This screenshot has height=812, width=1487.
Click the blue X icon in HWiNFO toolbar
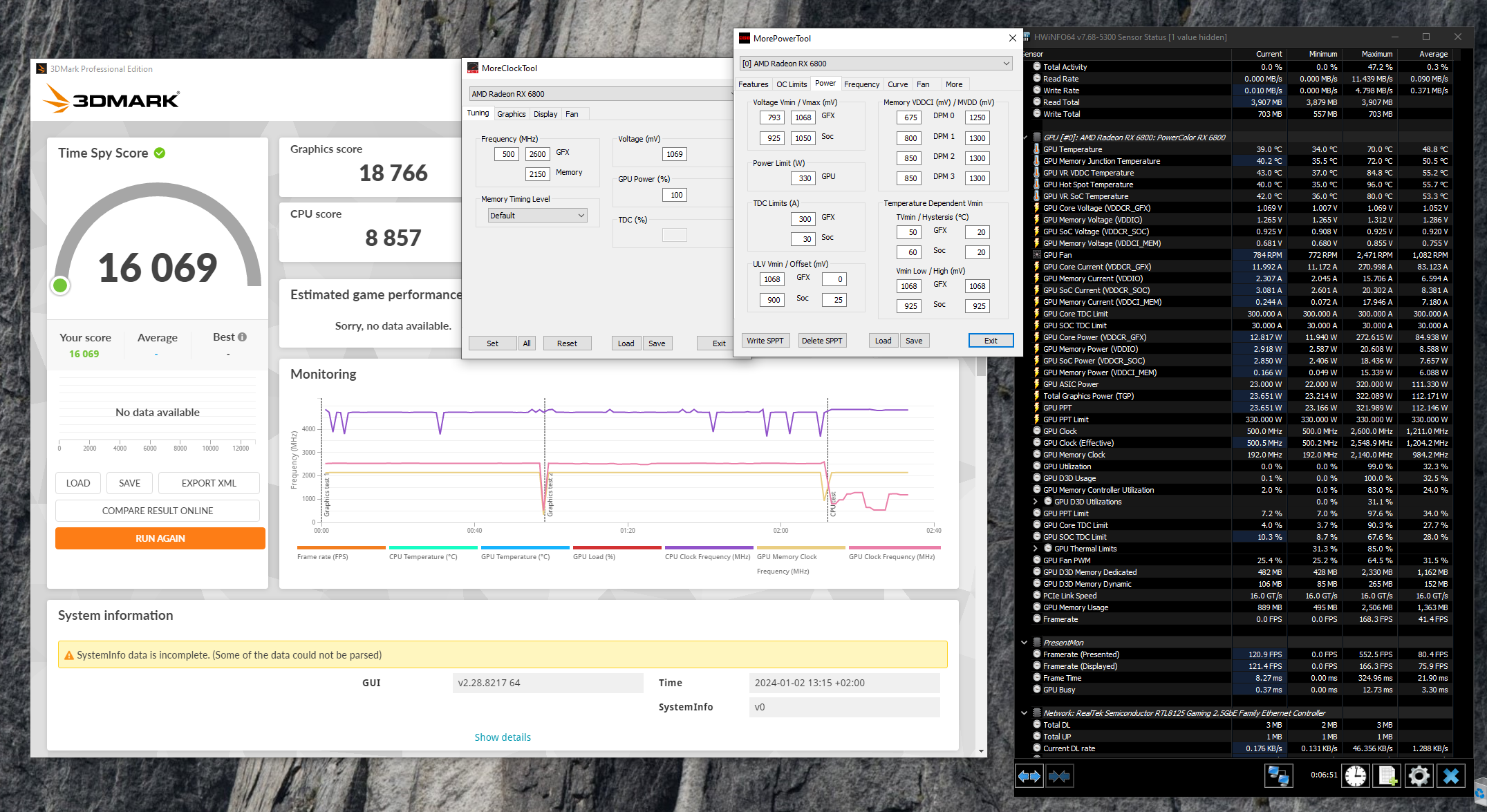pos(1451,776)
